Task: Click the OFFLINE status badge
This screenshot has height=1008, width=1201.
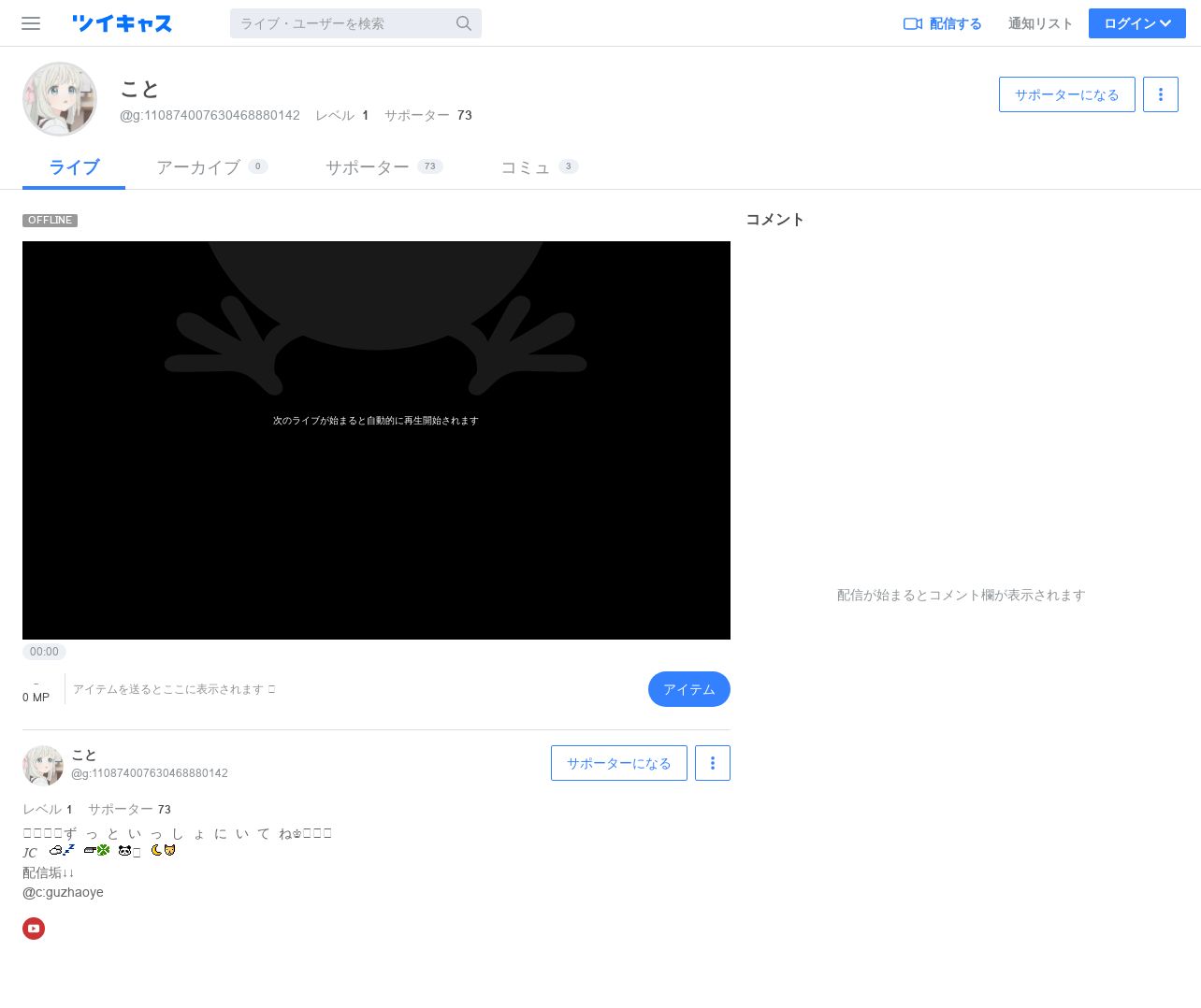Action: point(50,221)
